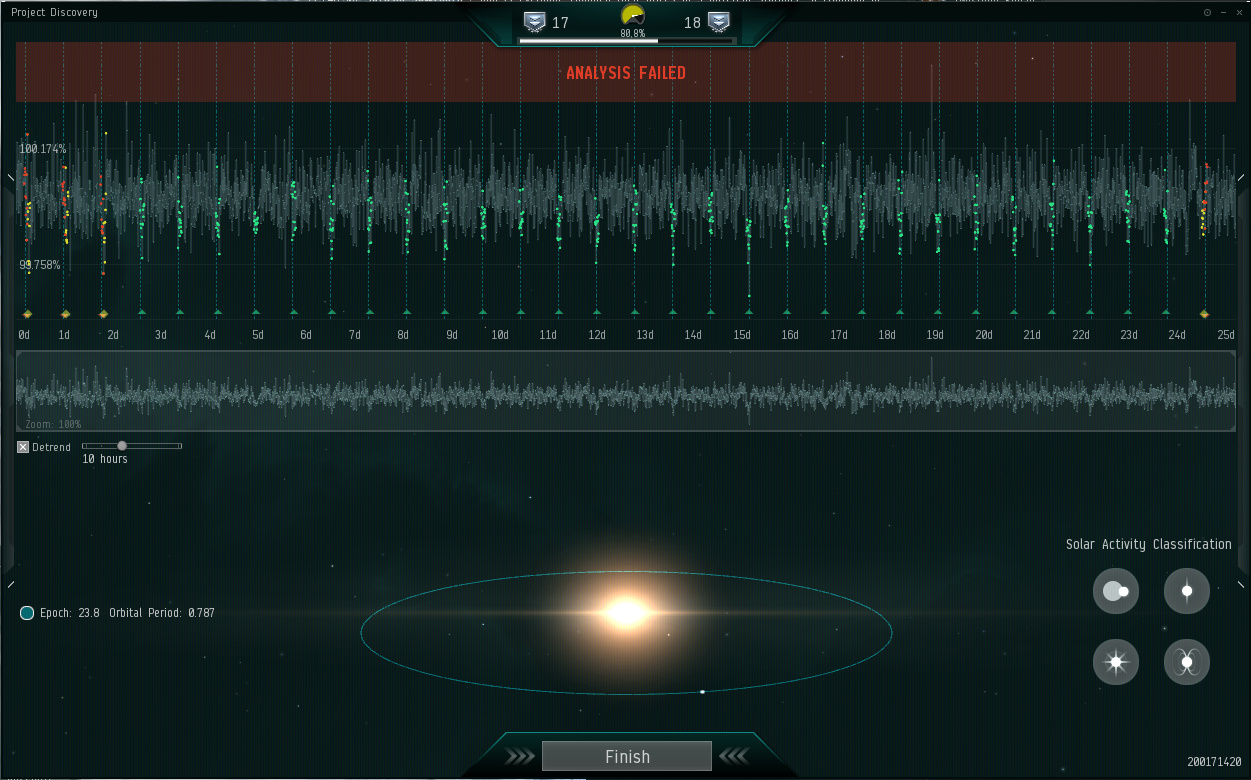The width and height of the screenshot is (1251, 780).
Task: Click the ANALYSIS FAILED banner
Action: [625, 72]
